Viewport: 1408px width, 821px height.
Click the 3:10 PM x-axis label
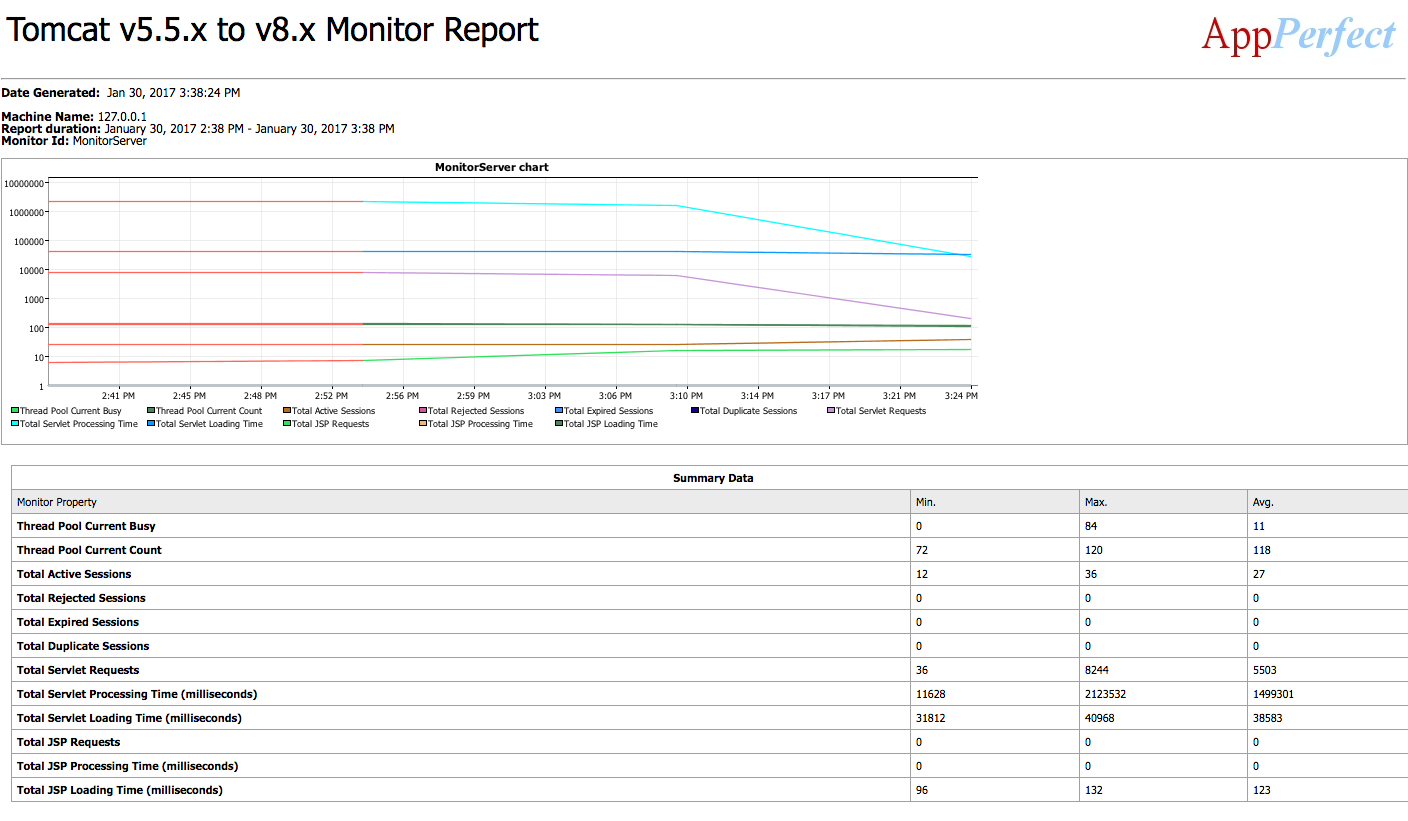(x=686, y=396)
